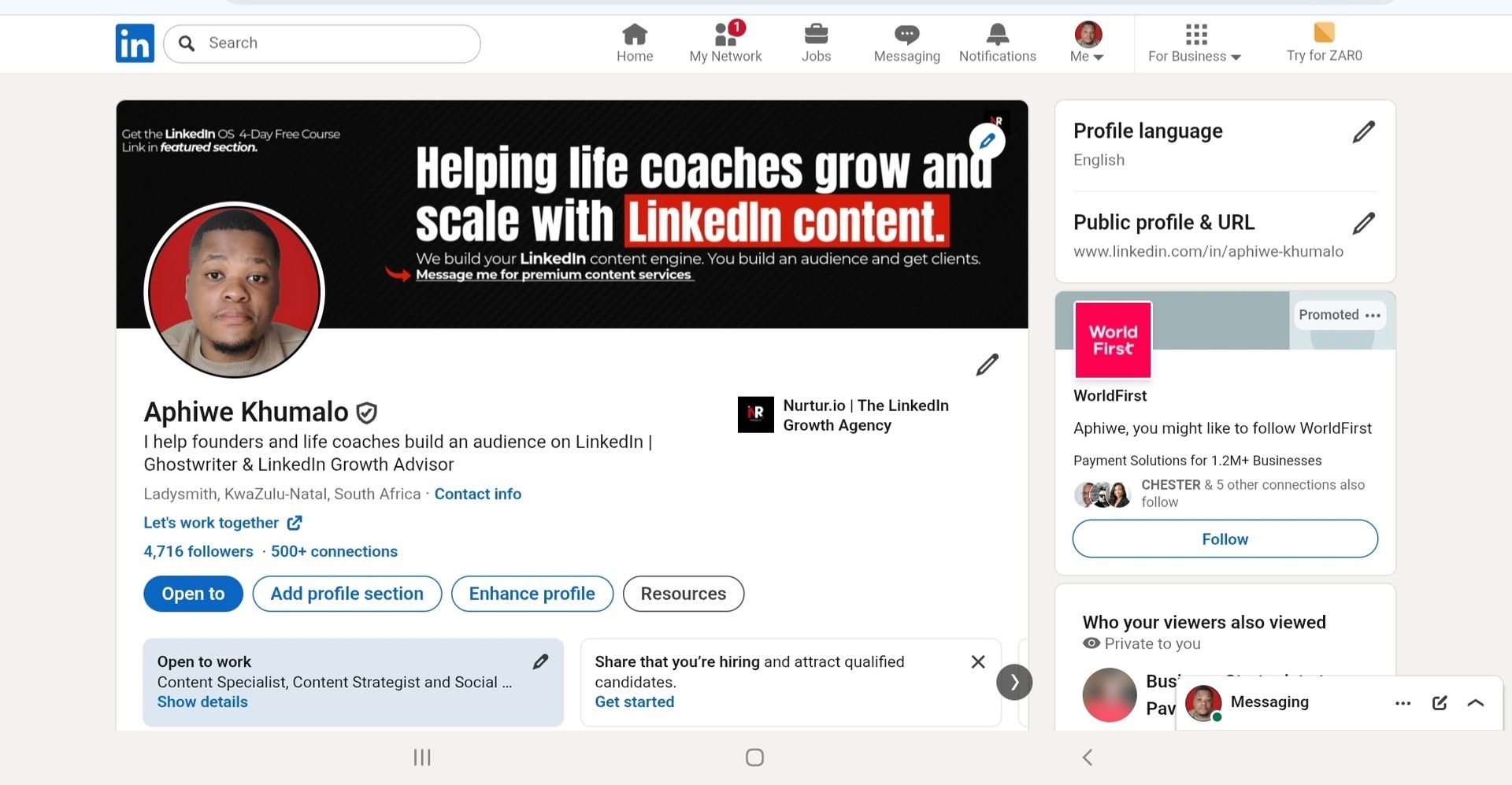Edit Public profile & URL pencil
The height and width of the screenshot is (785, 1512).
coord(1363,223)
